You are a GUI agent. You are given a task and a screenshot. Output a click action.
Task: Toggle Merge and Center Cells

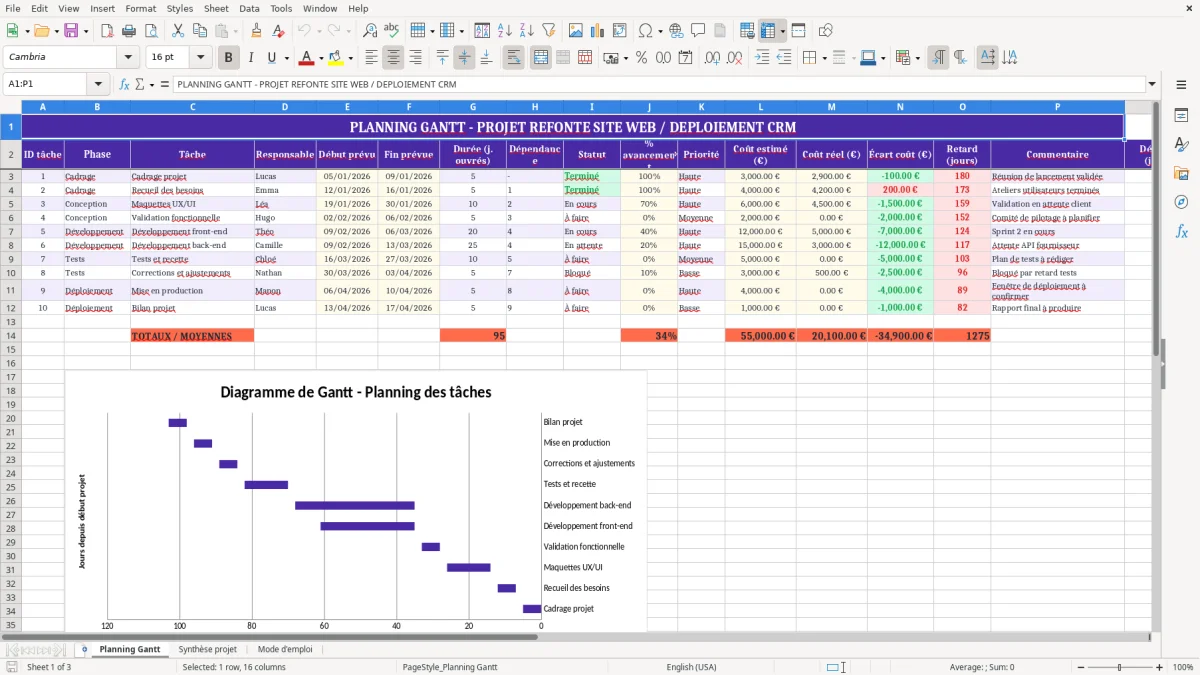pyautogui.click(x=541, y=58)
